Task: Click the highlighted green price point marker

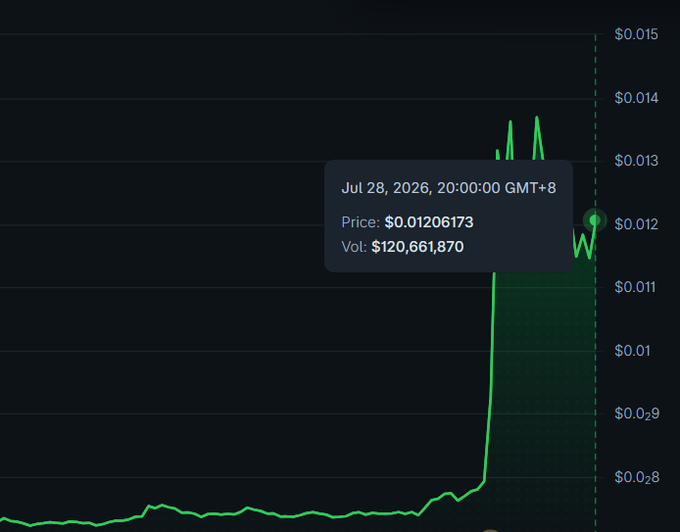Action: pyautogui.click(x=595, y=220)
